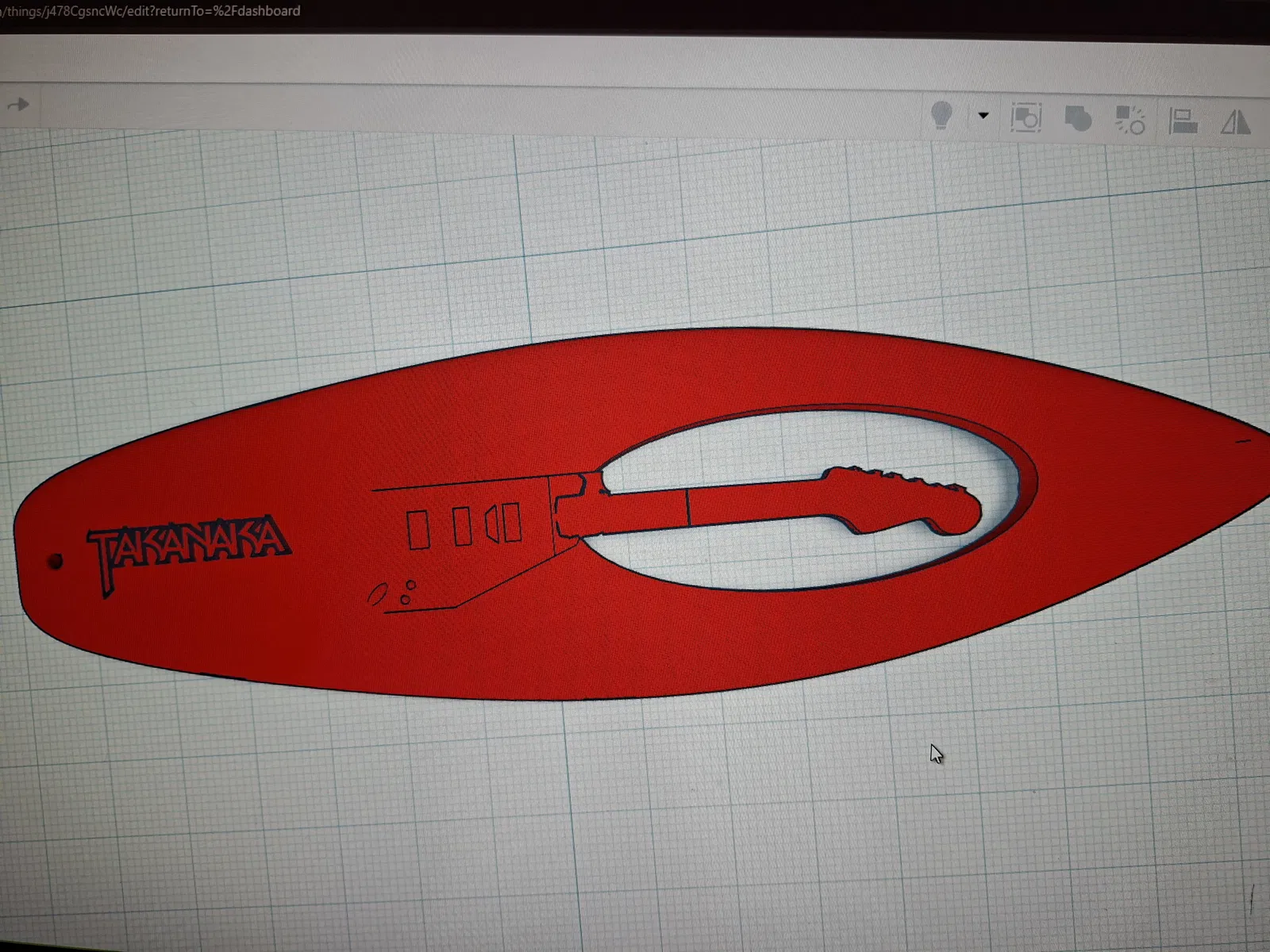This screenshot has width=1270, height=952.
Task: Click the browser address bar URL
Action: [x=151, y=11]
